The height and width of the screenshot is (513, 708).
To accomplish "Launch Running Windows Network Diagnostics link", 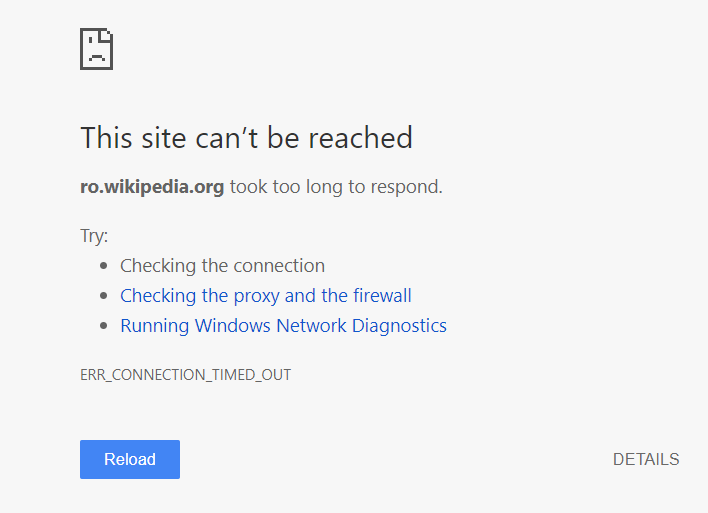I will pos(283,326).
